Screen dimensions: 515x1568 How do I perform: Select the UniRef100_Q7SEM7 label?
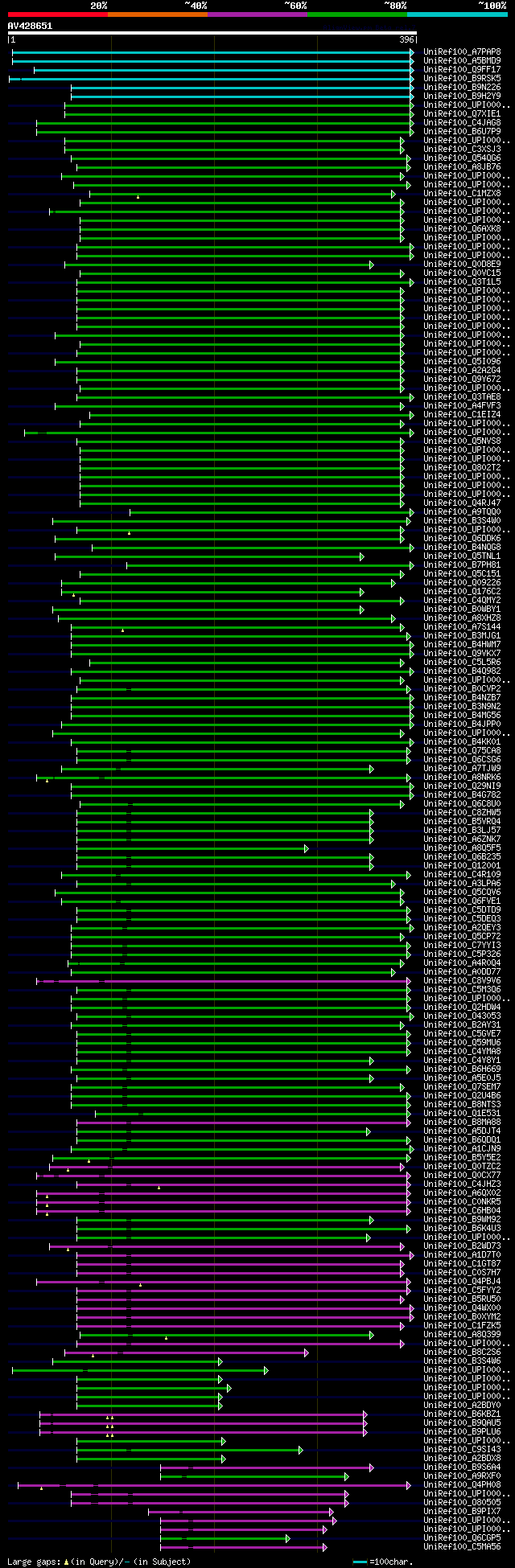[x=462, y=1087]
